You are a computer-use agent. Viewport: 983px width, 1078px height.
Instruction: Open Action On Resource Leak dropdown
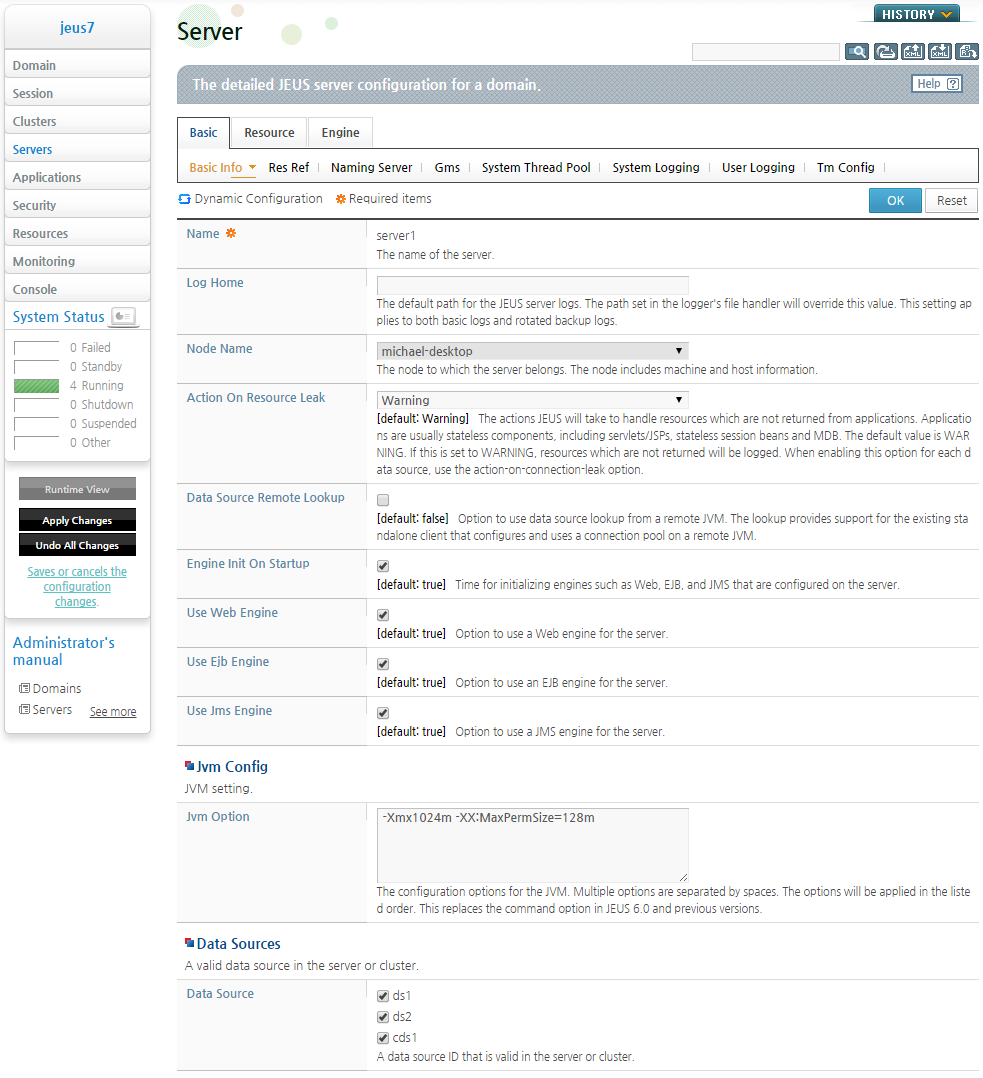533,400
